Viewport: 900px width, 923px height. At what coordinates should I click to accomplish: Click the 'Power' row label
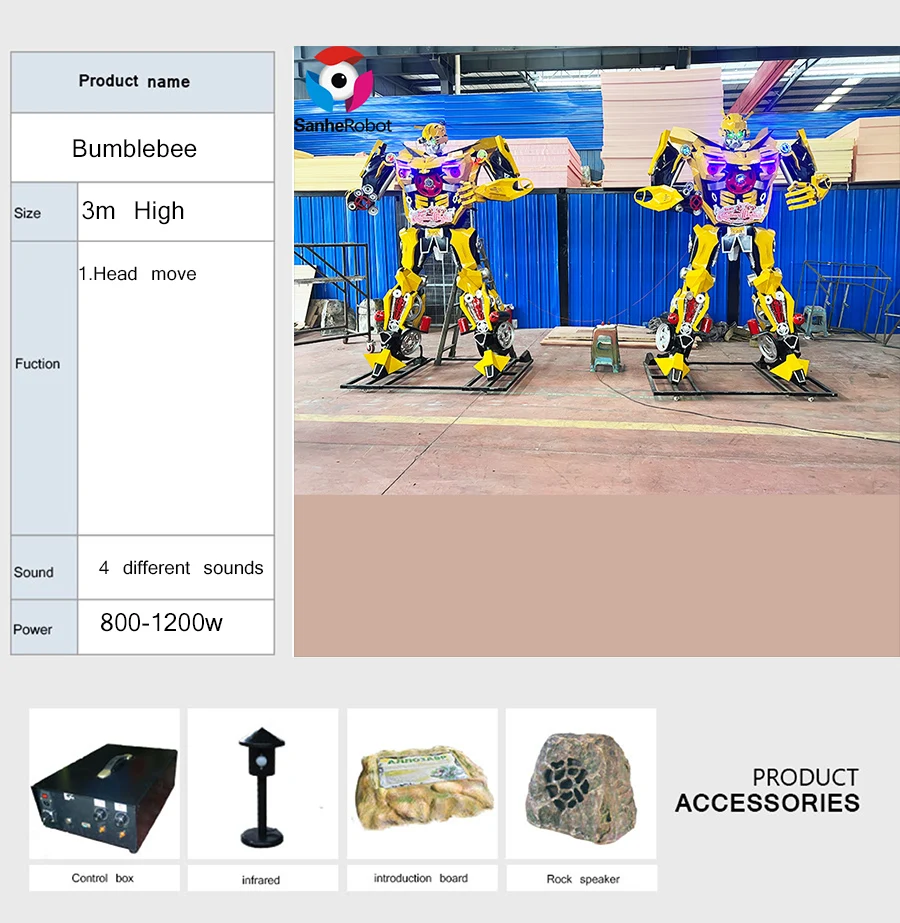(33, 629)
